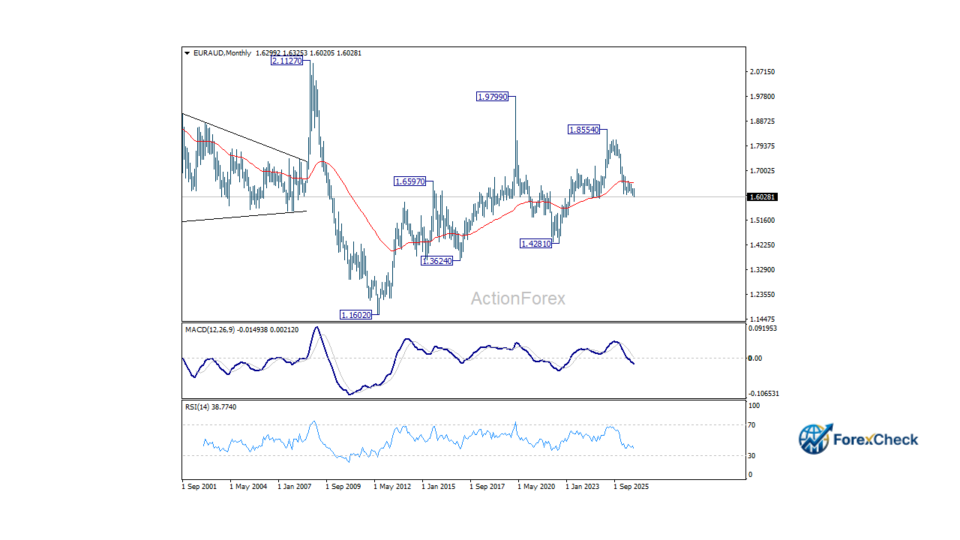Image resolution: width=960 pixels, height=540 pixels.
Task: Click the 1.70025 price axis value
Action: 762,171
